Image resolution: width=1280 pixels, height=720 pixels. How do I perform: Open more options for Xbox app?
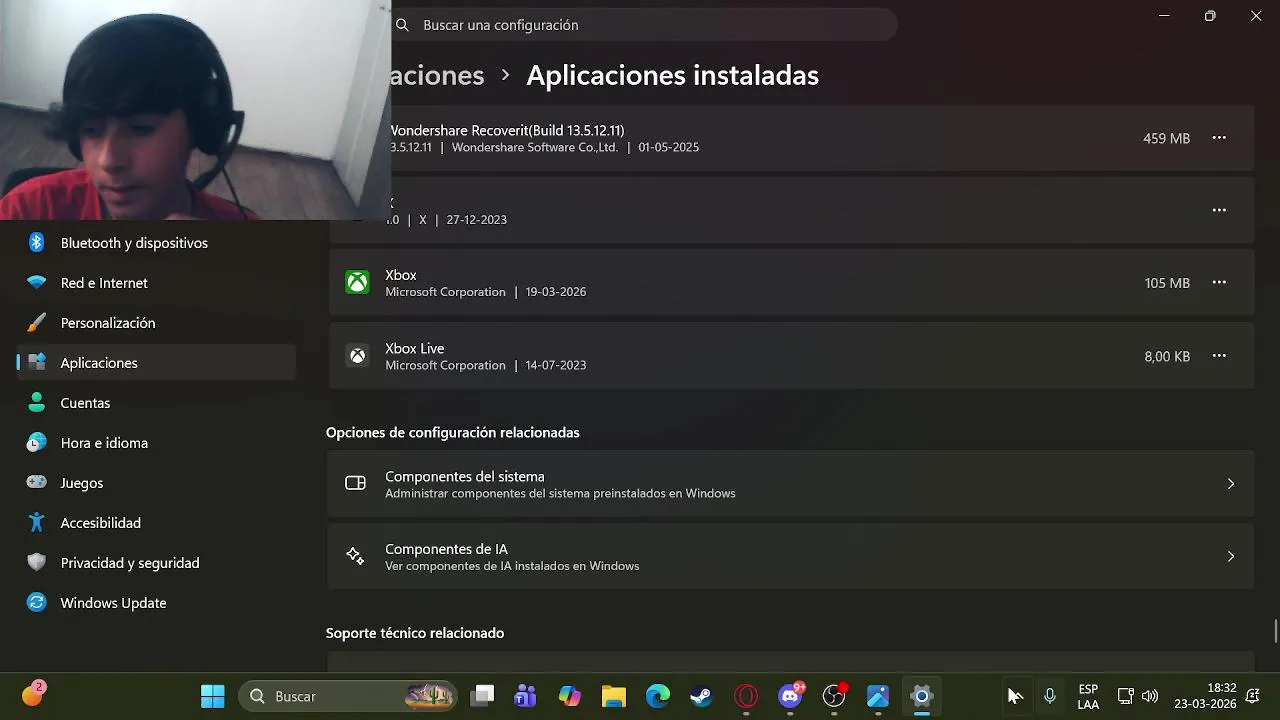point(1219,283)
